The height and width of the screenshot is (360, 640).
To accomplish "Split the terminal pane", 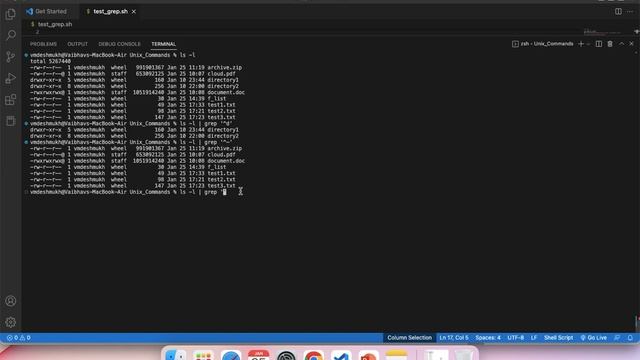I will coord(599,44).
